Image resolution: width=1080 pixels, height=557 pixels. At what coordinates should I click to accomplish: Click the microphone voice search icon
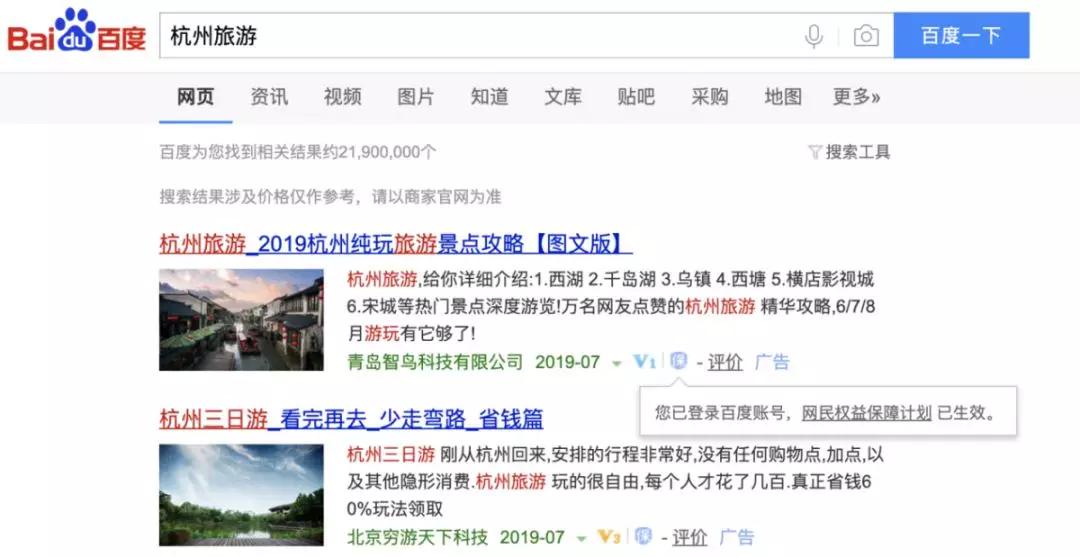814,36
